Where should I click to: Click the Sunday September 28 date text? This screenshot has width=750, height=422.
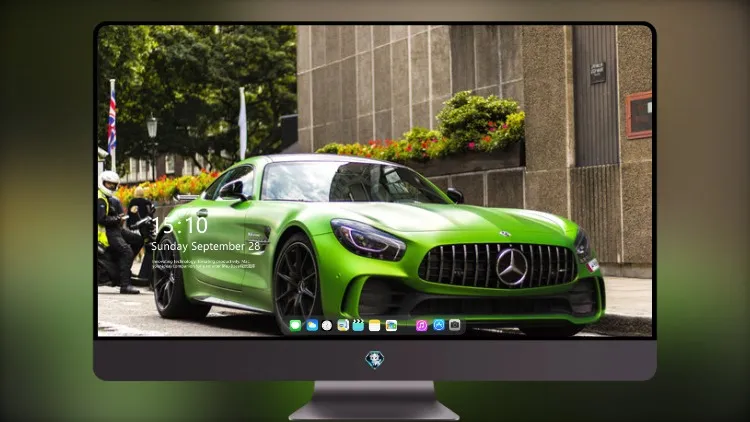206,246
